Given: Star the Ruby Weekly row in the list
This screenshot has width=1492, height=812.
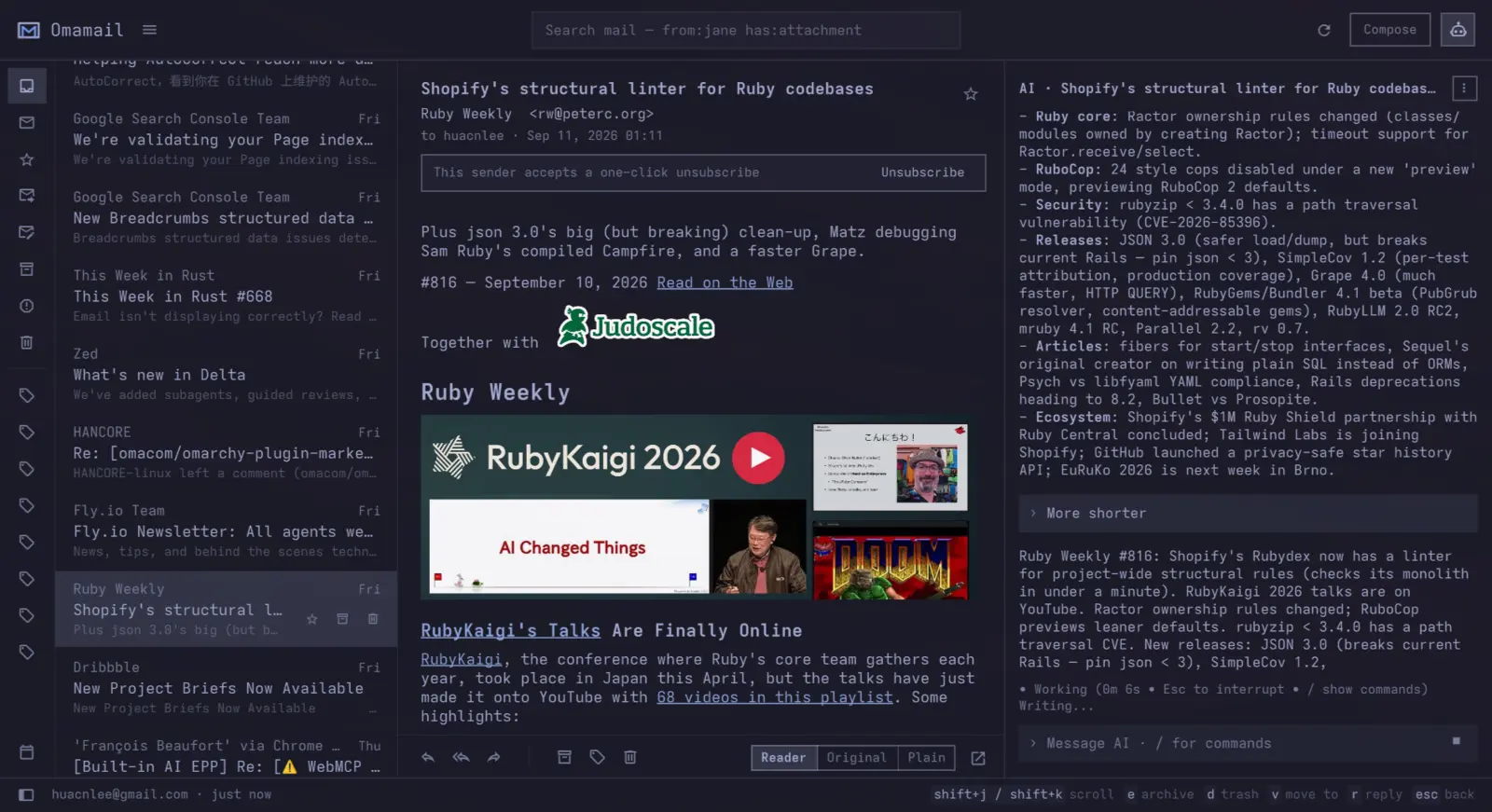Looking at the screenshot, I should pos(312,619).
